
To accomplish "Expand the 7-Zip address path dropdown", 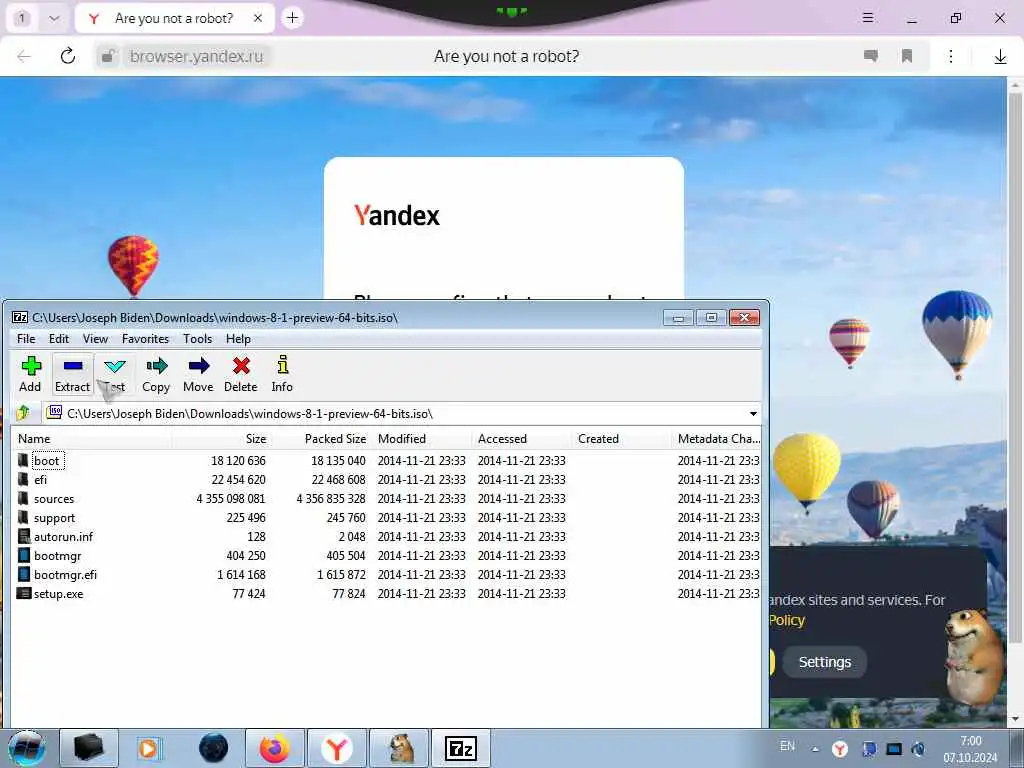I will [x=753, y=413].
